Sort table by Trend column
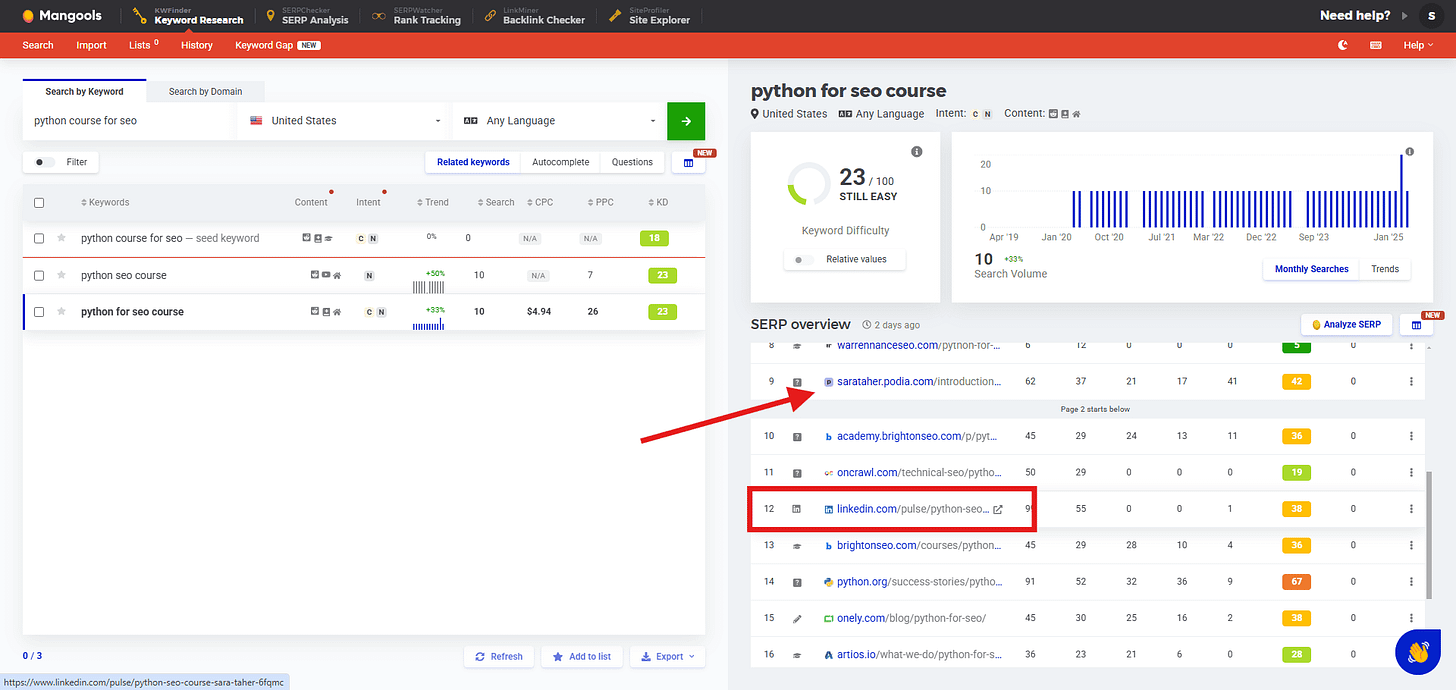 [x=432, y=202]
